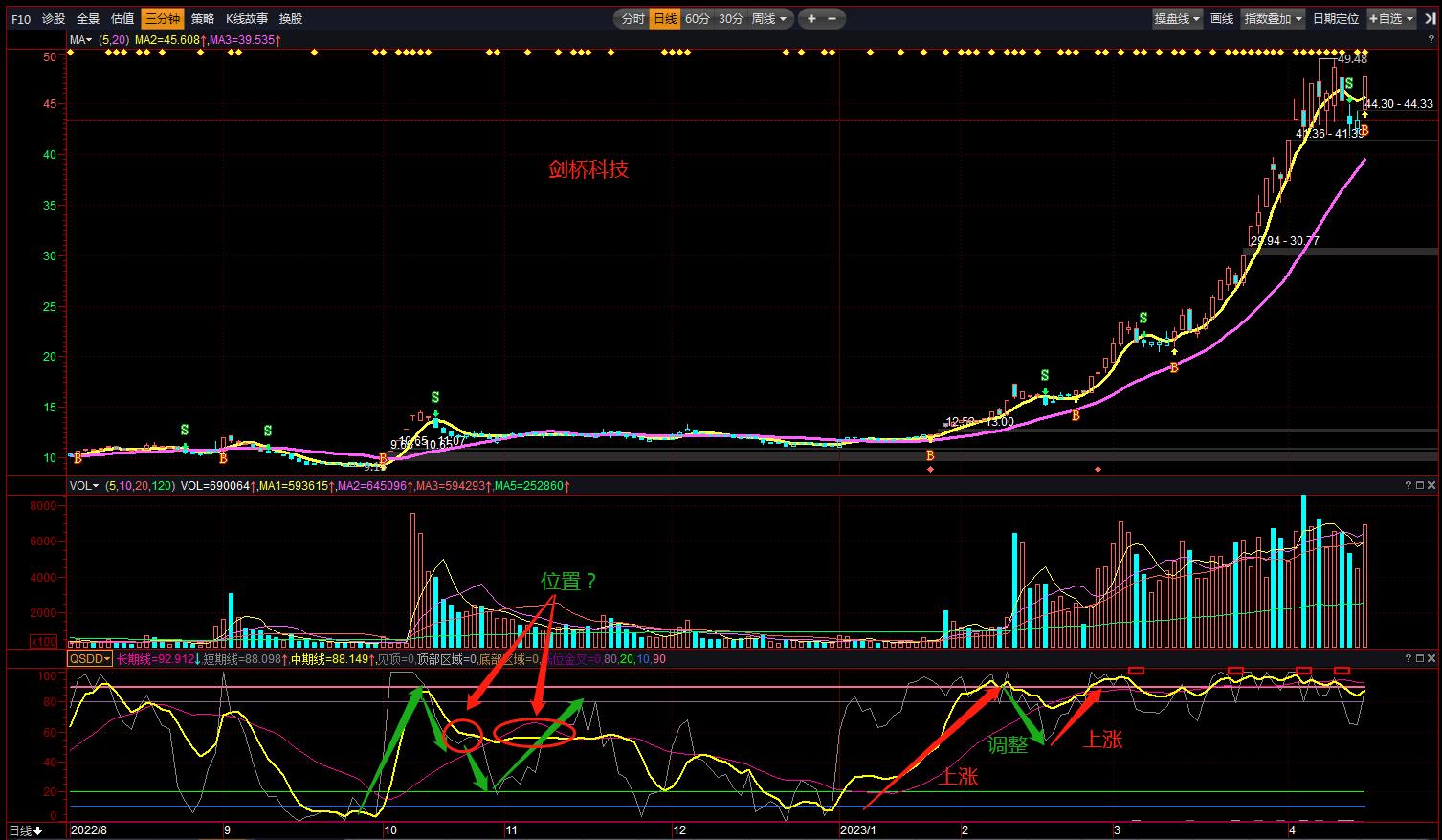Switch chart to 分时 intraday view
This screenshot has height=840, width=1442.
pyautogui.click(x=632, y=19)
